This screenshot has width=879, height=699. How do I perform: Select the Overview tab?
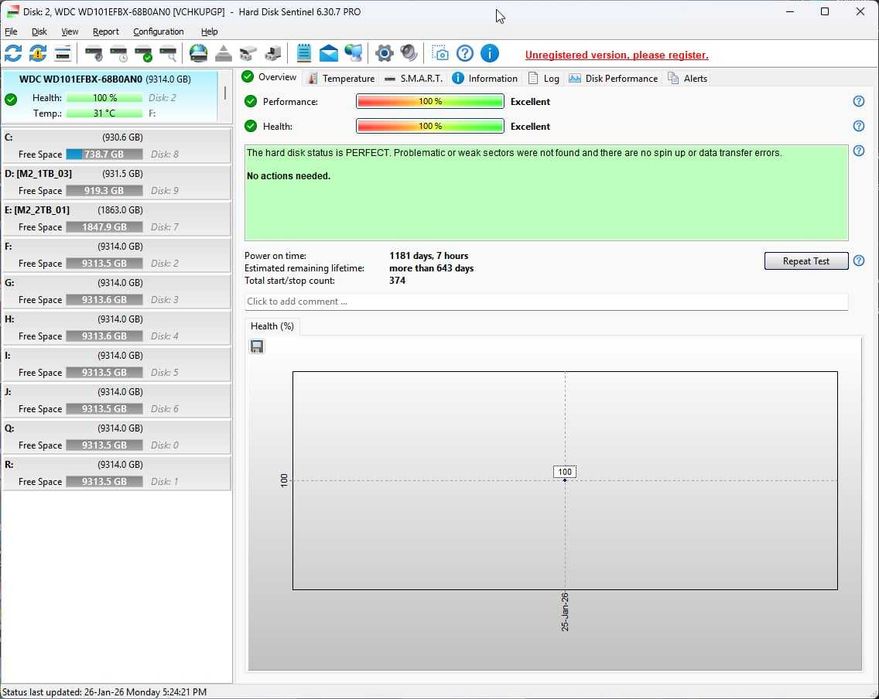click(270, 77)
